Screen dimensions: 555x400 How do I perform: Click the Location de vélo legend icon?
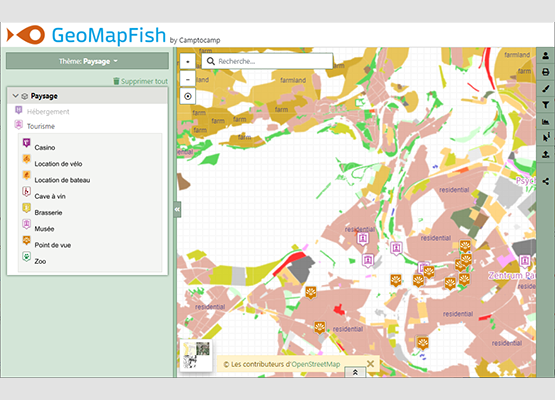tap(27, 159)
